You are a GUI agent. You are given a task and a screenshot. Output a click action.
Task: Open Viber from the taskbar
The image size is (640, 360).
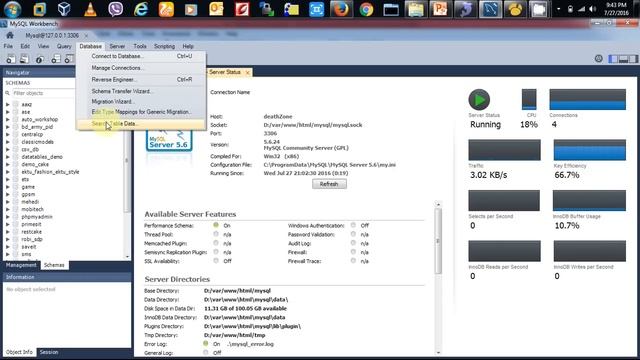pyautogui.click(x=116, y=9)
